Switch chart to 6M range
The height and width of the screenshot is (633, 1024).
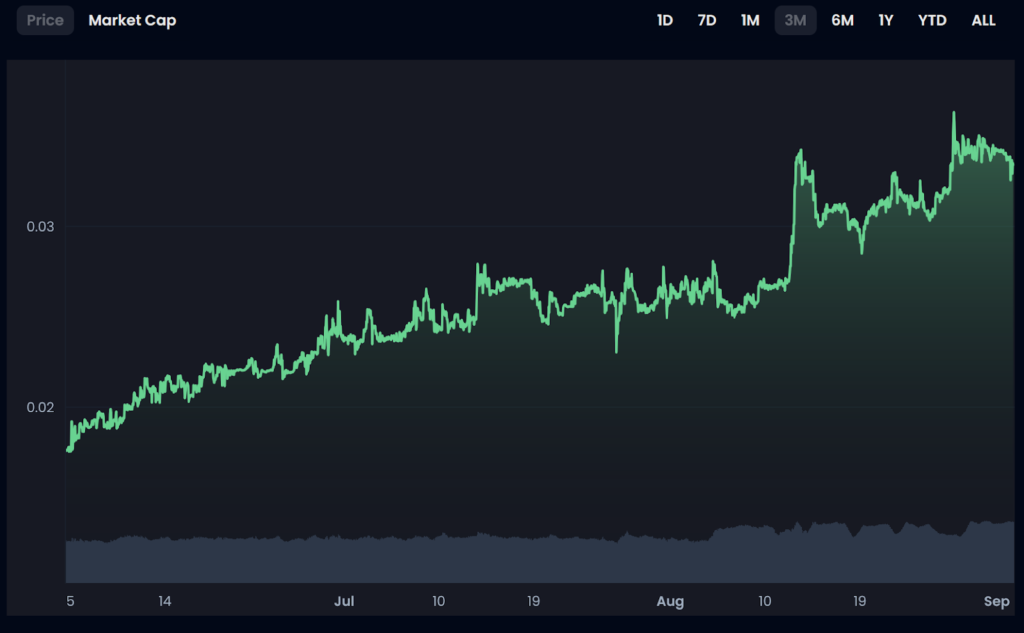point(842,20)
